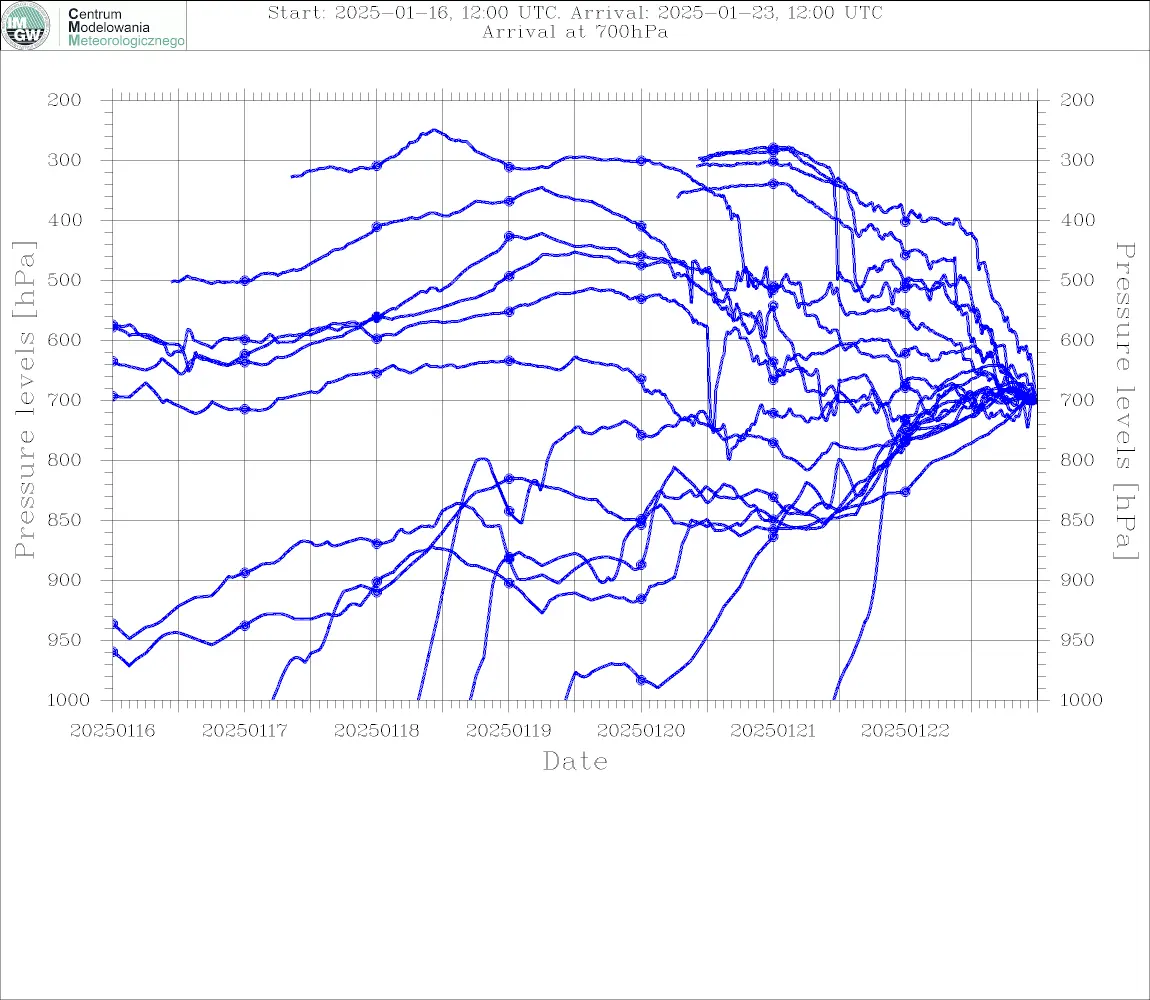Screen dimensions: 1150x1000
Task: Click the left axis 700 label
Action: tap(65, 401)
